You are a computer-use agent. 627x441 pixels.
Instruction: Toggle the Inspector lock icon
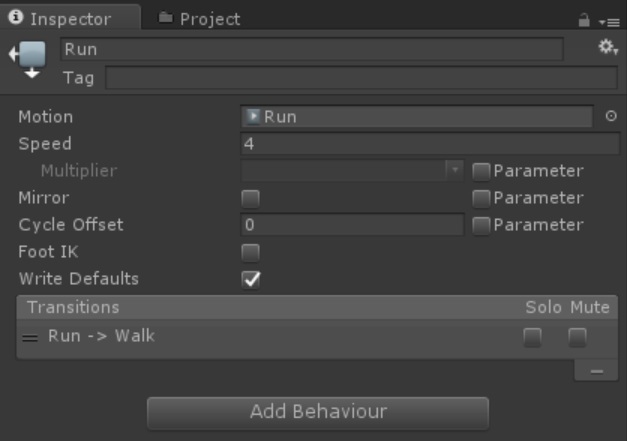click(x=584, y=20)
